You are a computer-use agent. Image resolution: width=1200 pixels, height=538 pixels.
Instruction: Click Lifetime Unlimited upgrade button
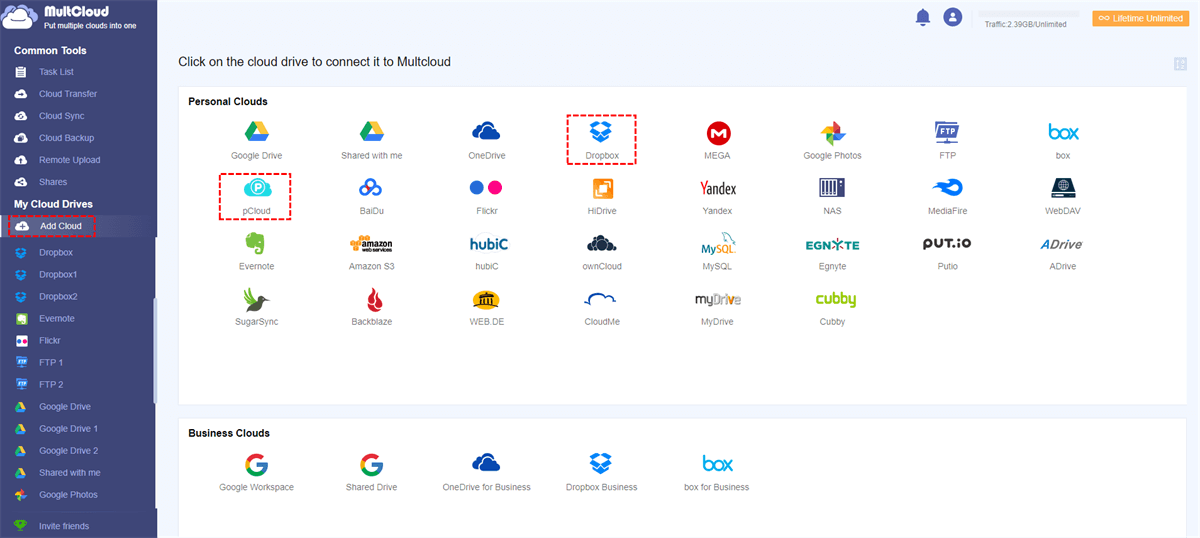[1140, 18]
